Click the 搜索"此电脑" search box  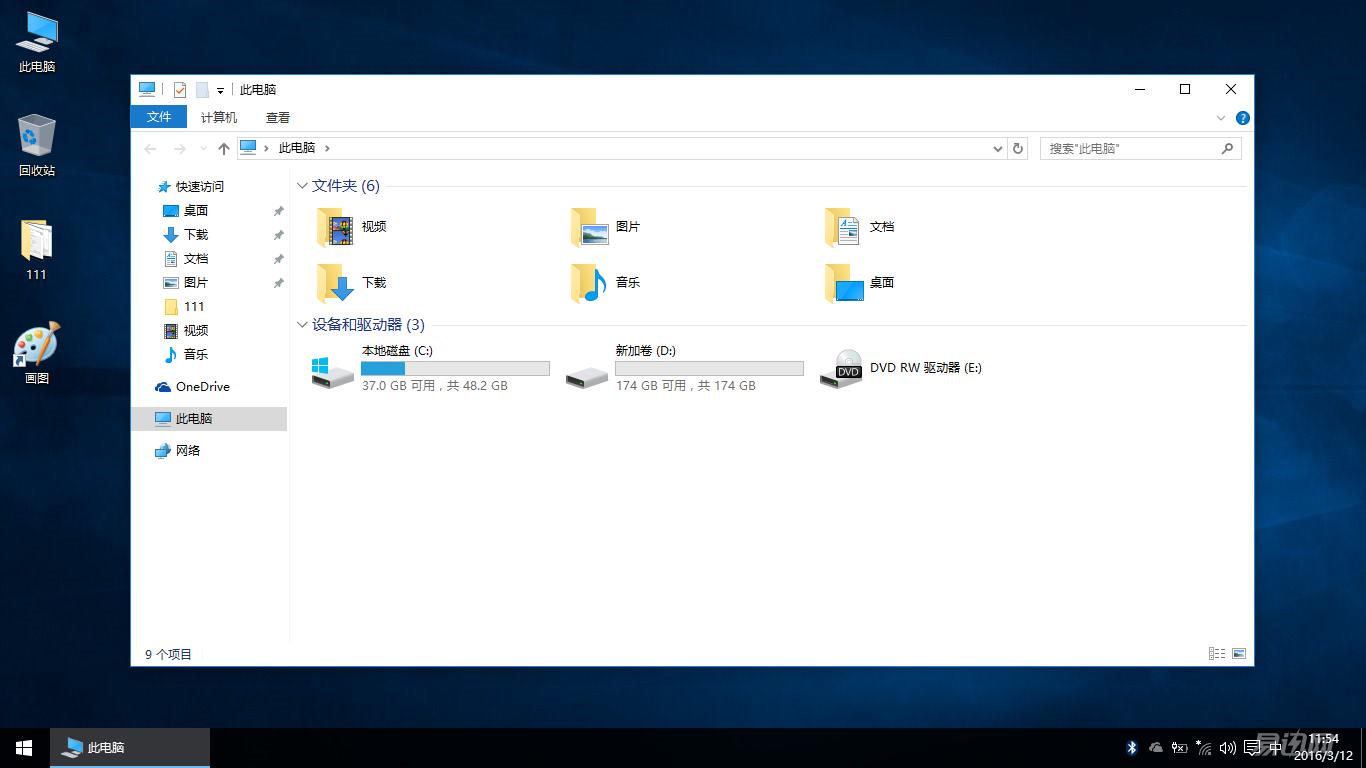pos(1130,148)
